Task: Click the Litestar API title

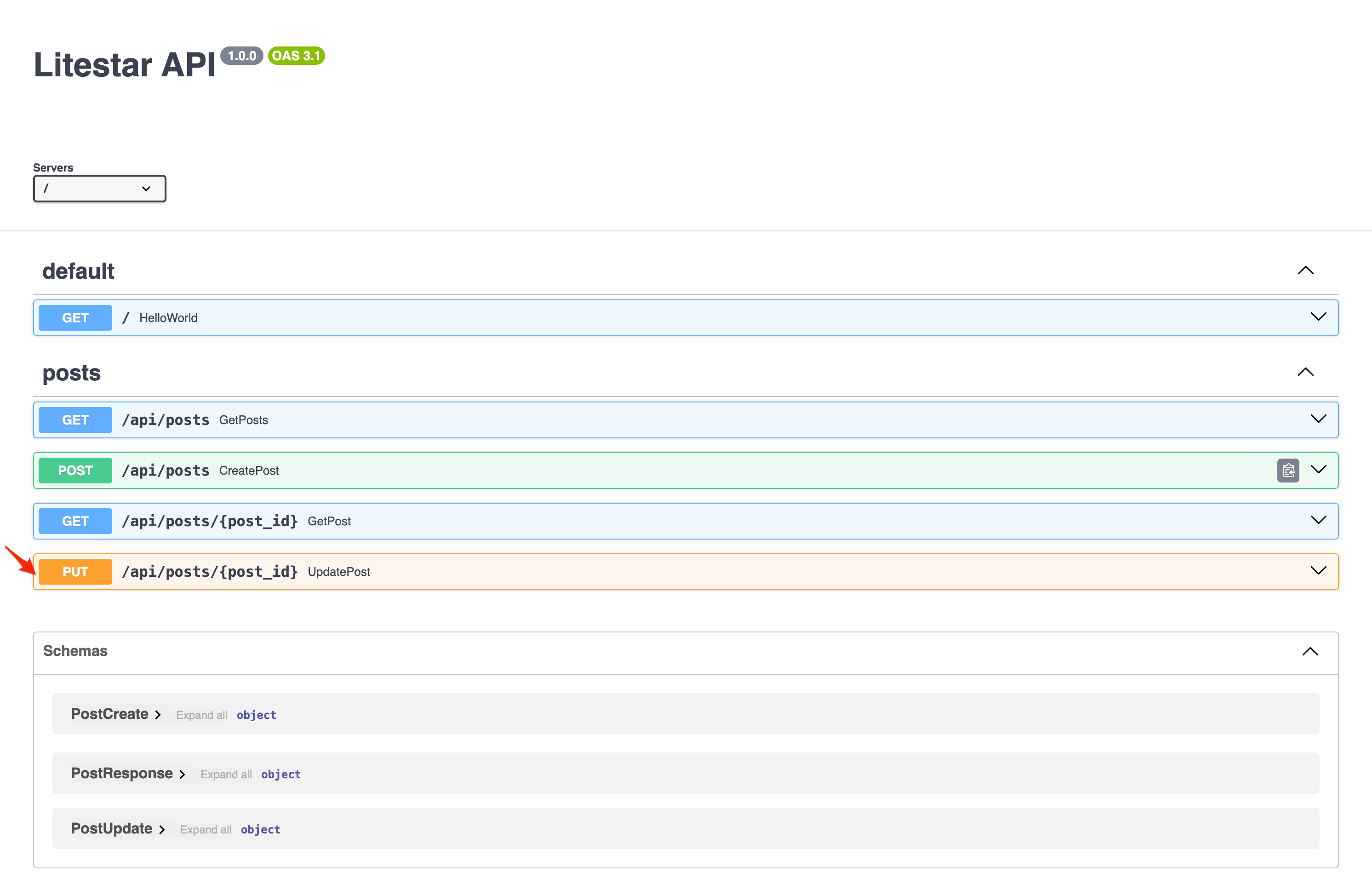Action: [125, 64]
